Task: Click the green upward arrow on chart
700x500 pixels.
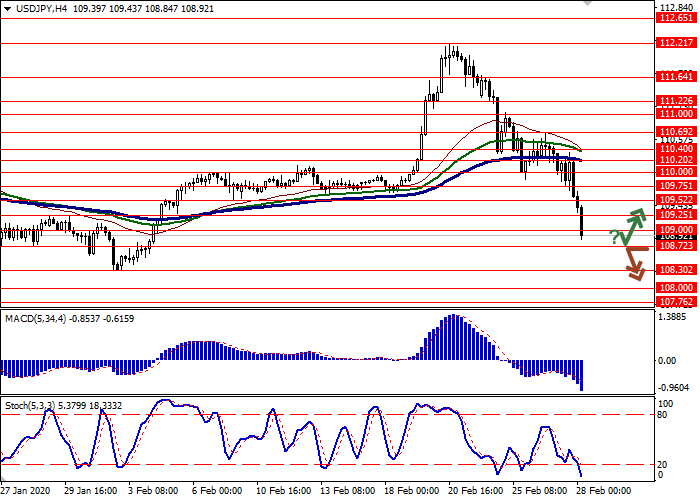Action: pos(632,225)
